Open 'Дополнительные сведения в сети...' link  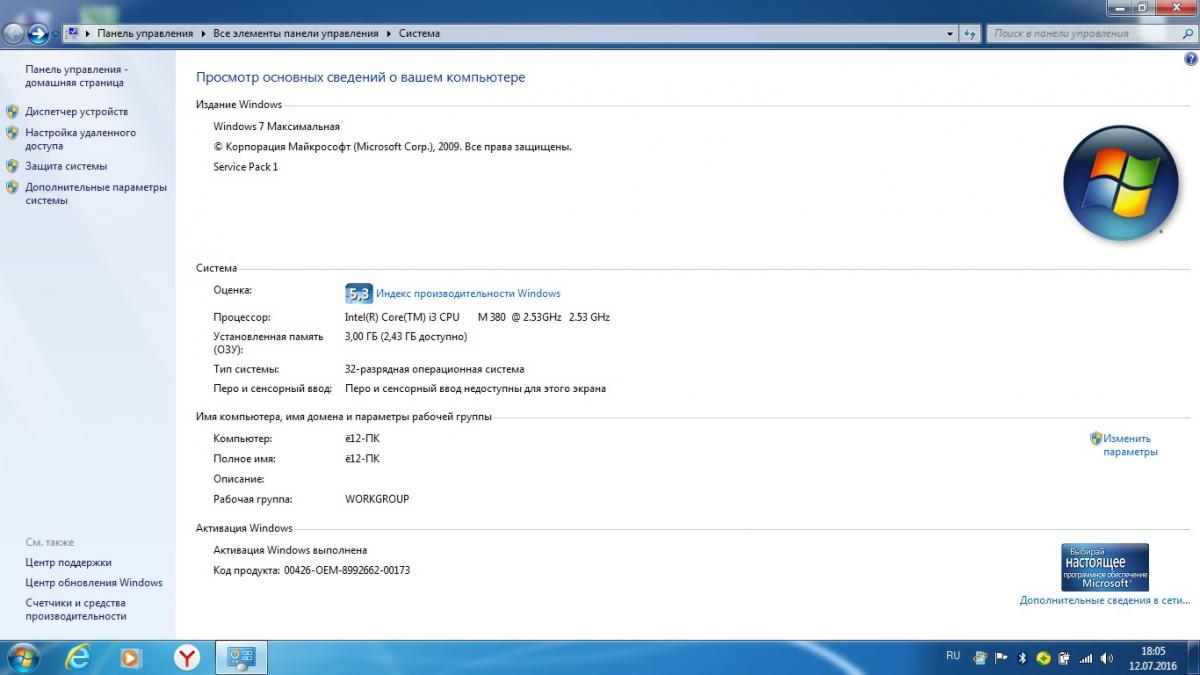1105,601
